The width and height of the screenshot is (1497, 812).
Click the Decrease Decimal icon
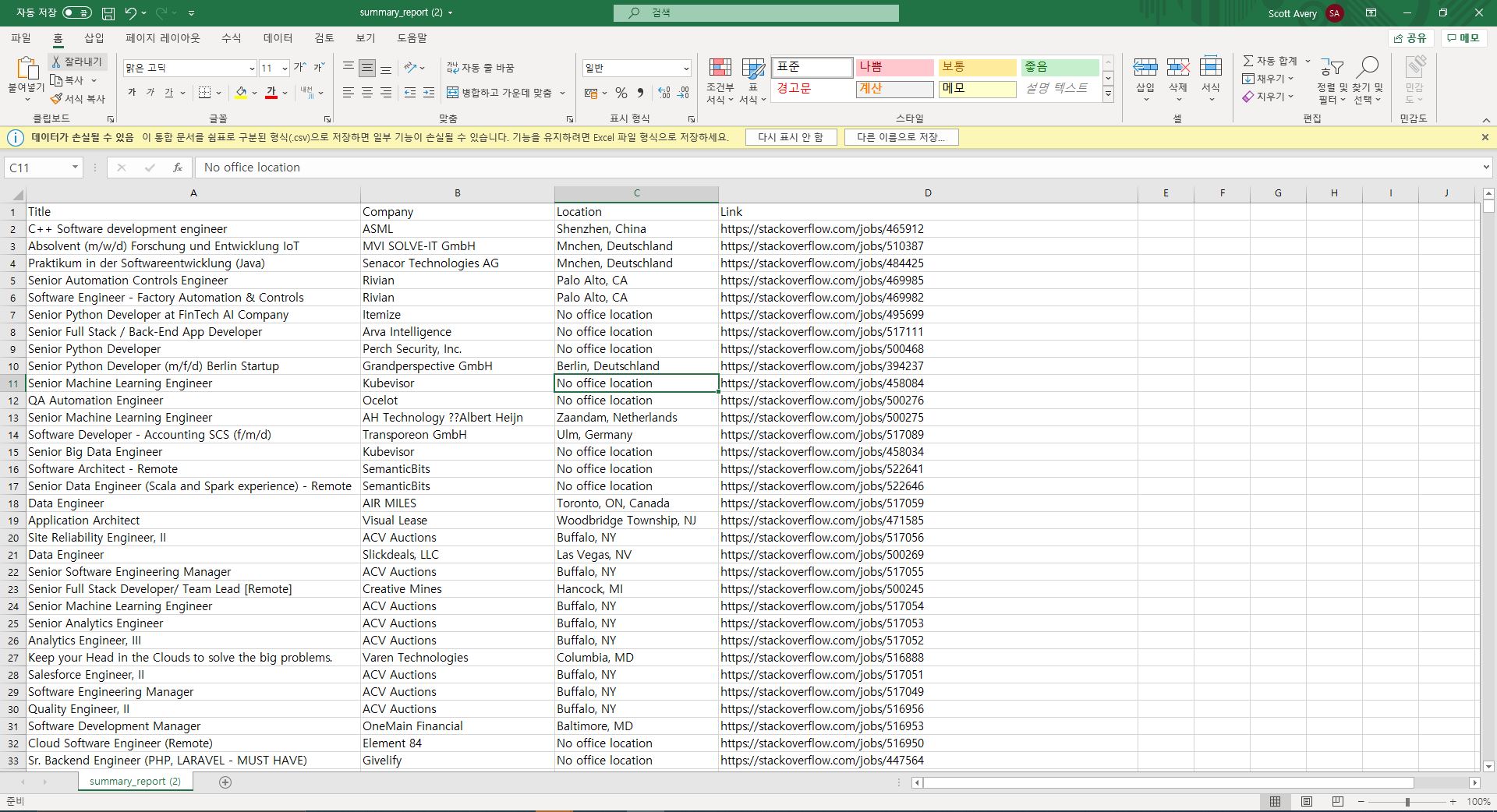point(683,93)
